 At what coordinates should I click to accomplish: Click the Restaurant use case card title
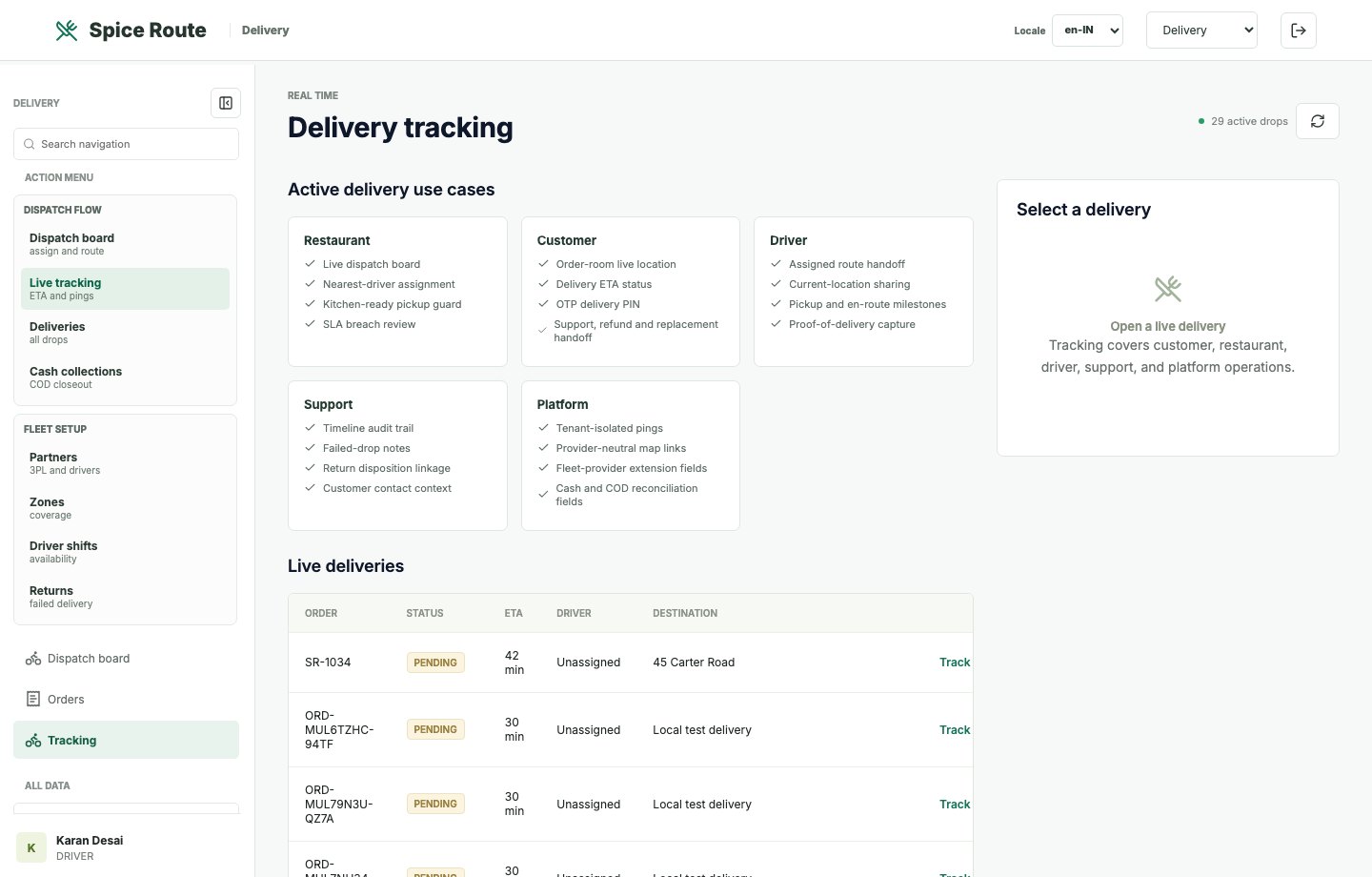pos(337,240)
